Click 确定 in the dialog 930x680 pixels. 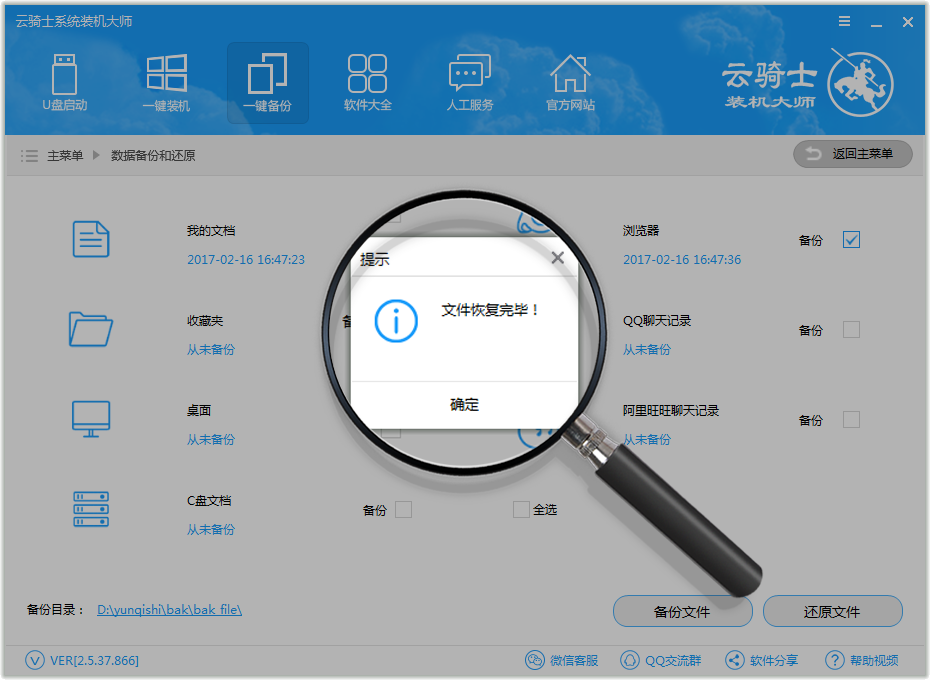click(x=464, y=405)
